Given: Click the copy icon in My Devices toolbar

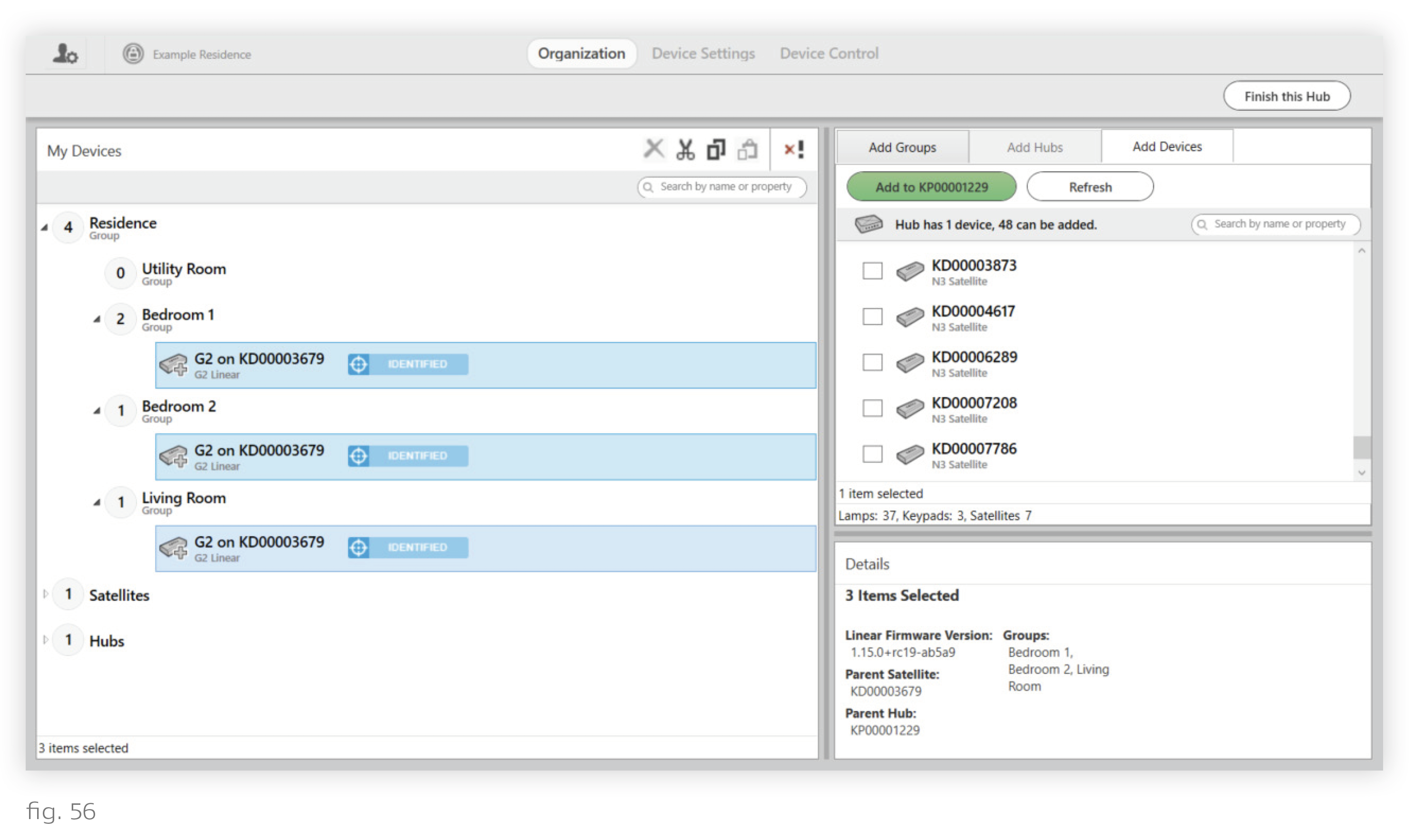Looking at the screenshot, I should point(716,150).
